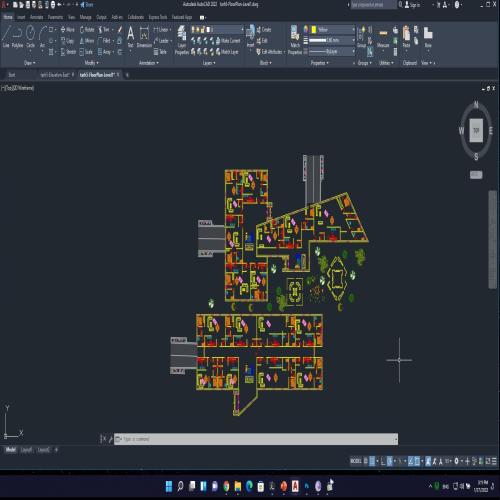Screen dimensions: 500x500
Task: Click the search keyword input box
Action: (x=374, y=5)
